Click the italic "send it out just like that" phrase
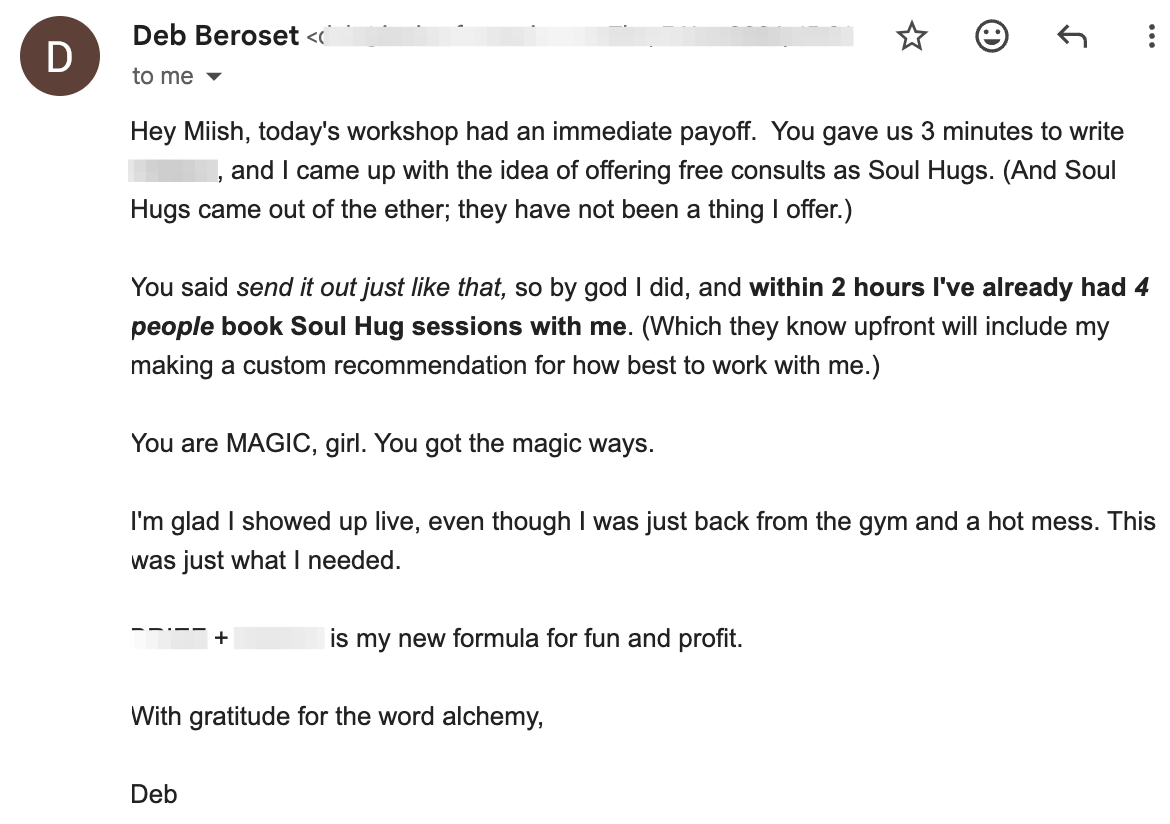Image resolution: width=1170 pixels, height=824 pixels. (x=371, y=288)
